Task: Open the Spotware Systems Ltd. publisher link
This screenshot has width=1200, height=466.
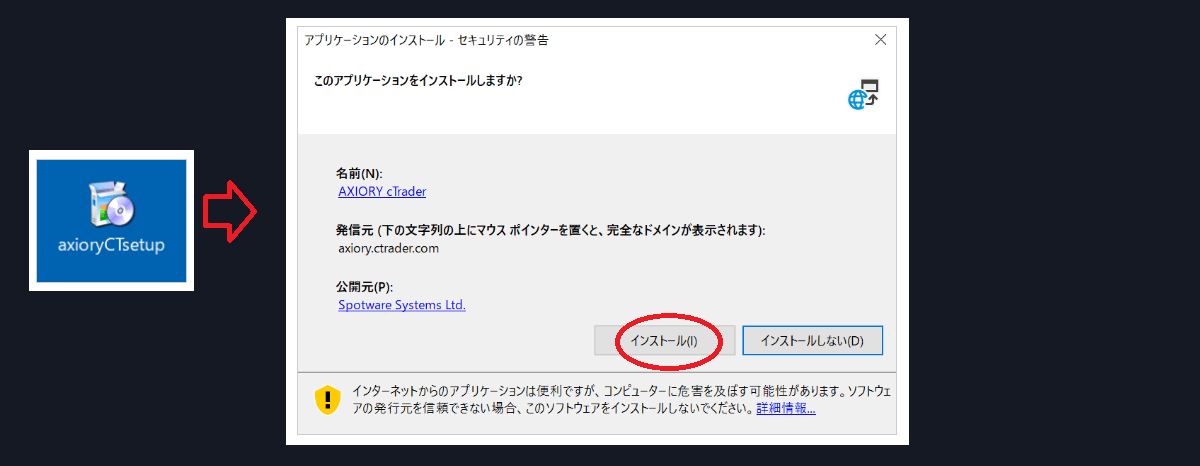Action: (402, 305)
